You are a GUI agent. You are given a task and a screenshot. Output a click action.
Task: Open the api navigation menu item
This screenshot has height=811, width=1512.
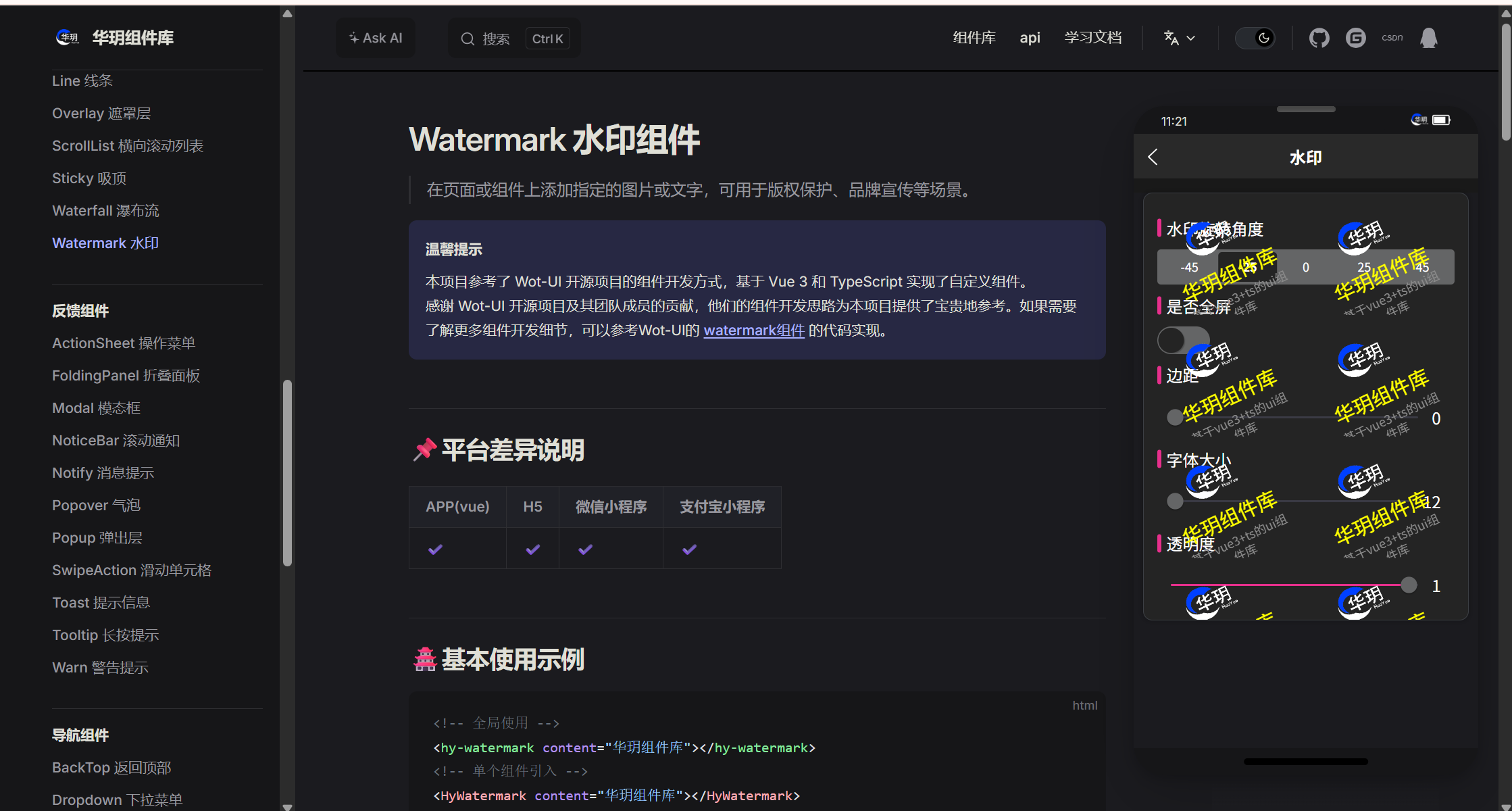coord(1030,39)
